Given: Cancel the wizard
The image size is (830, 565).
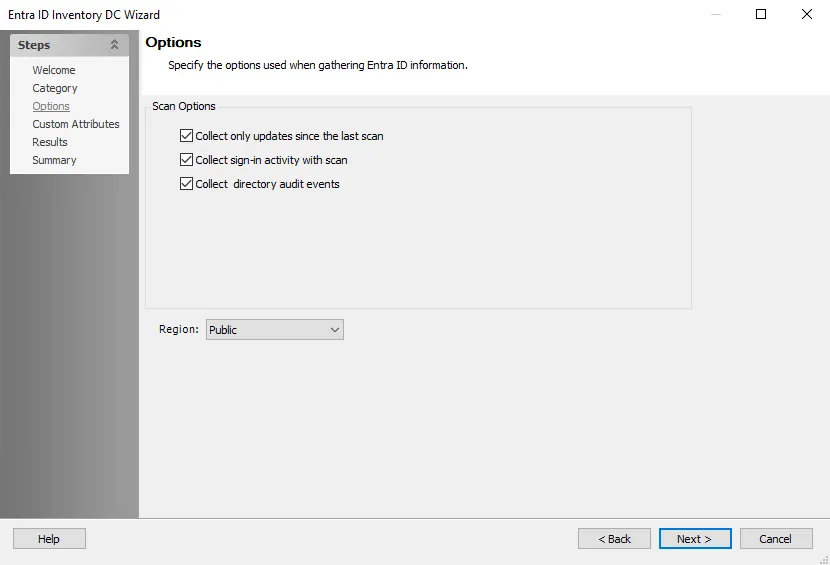Looking at the screenshot, I should point(776,539).
